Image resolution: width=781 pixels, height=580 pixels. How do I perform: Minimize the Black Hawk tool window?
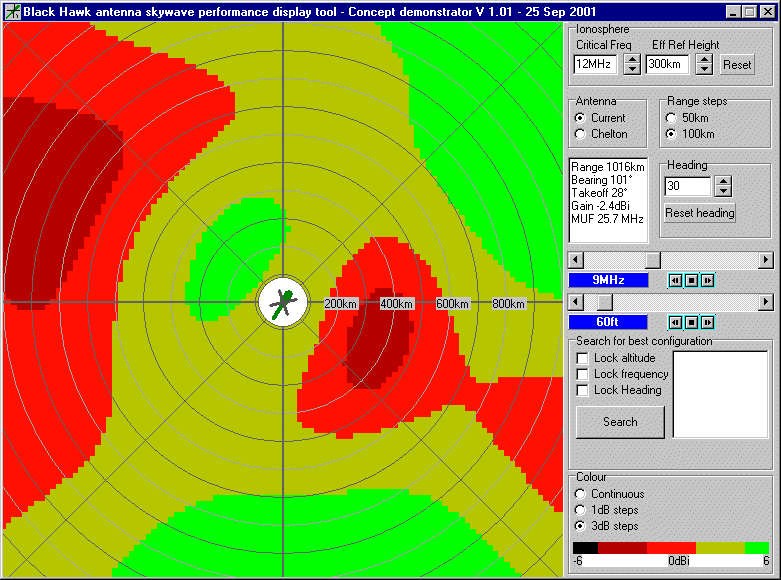[x=732, y=12]
